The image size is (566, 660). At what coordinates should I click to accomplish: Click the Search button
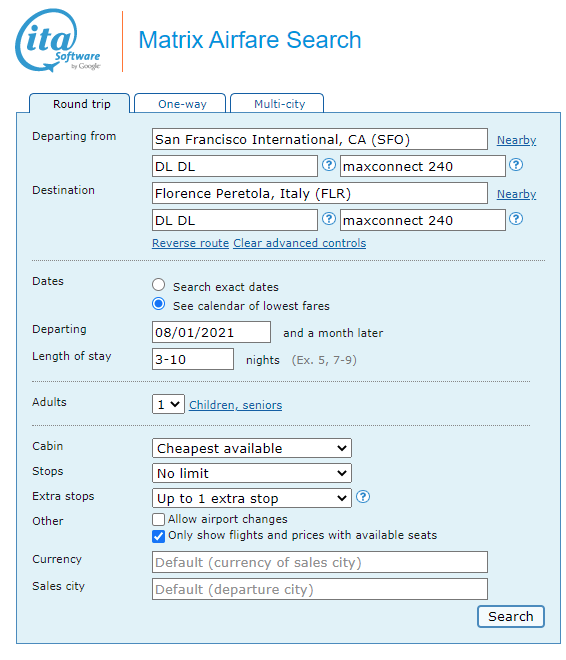click(510, 616)
